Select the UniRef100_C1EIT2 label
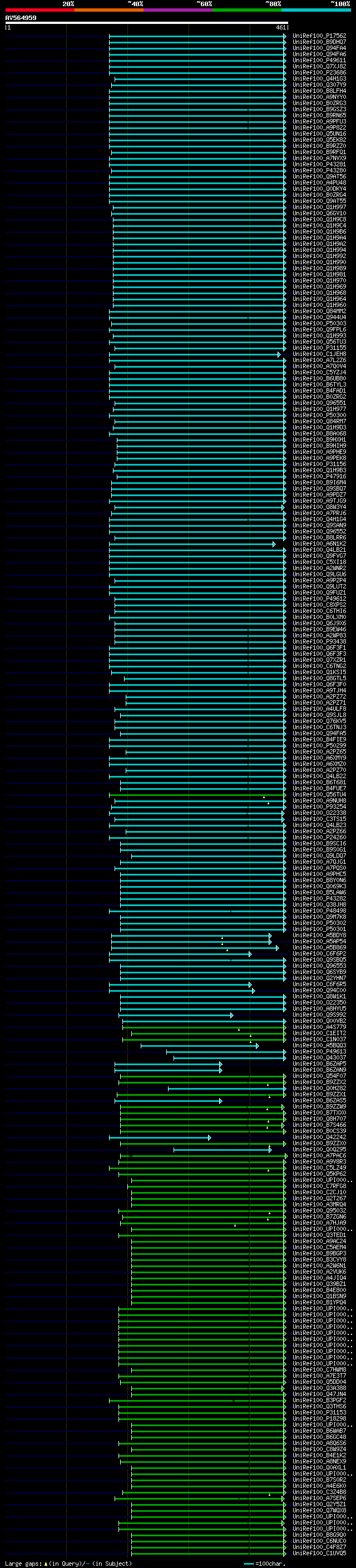This screenshot has width=356, height=1568. [x=319, y=1033]
